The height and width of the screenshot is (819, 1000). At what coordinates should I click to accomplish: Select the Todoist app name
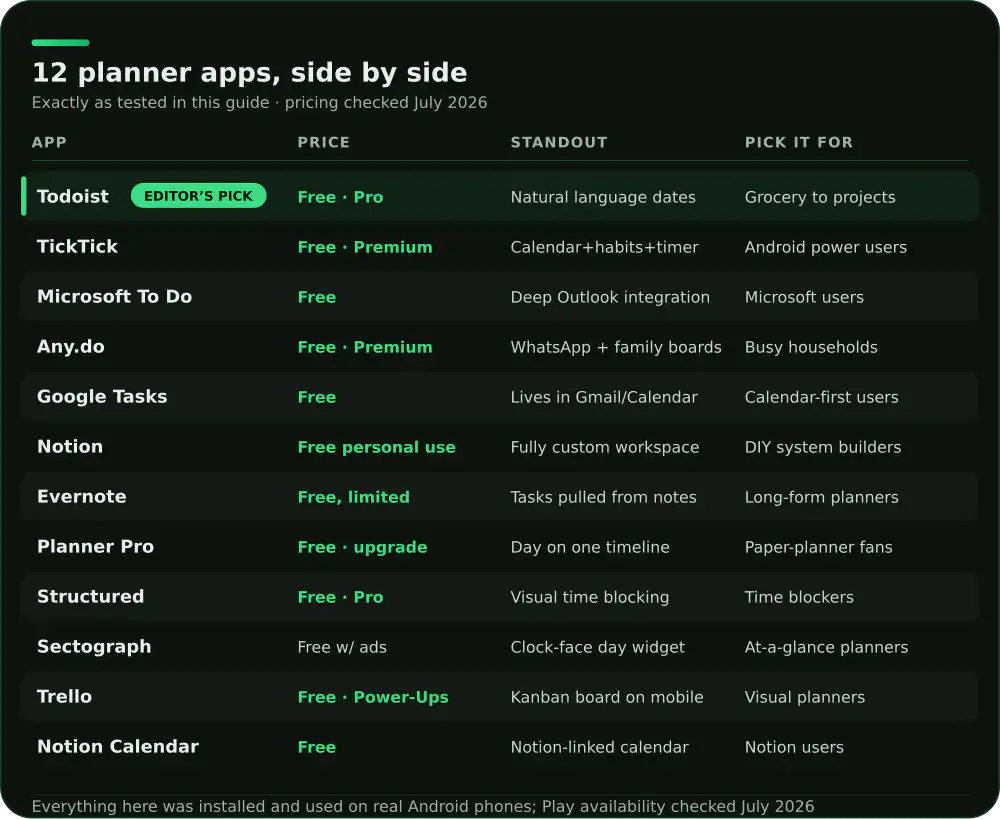(x=73, y=196)
